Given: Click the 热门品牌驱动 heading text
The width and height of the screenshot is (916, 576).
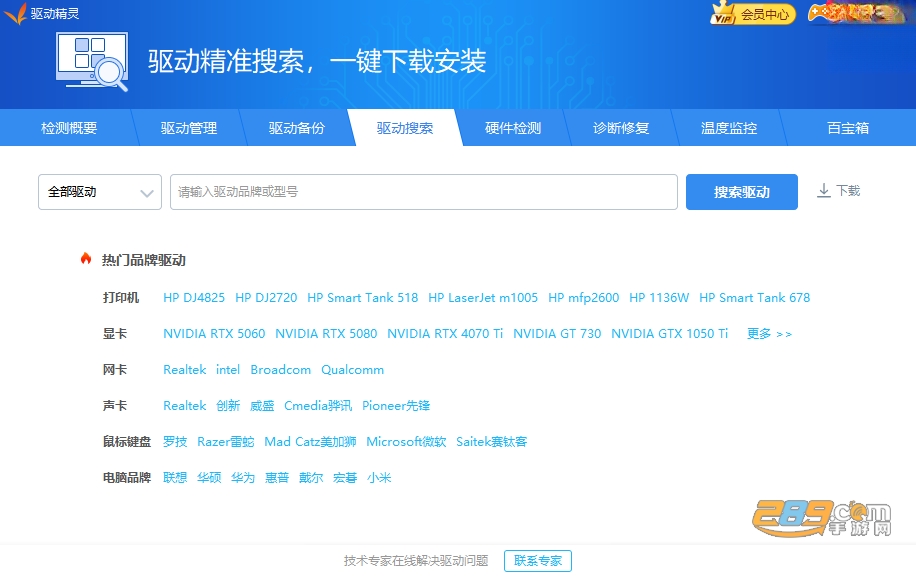Looking at the screenshot, I should click(144, 260).
